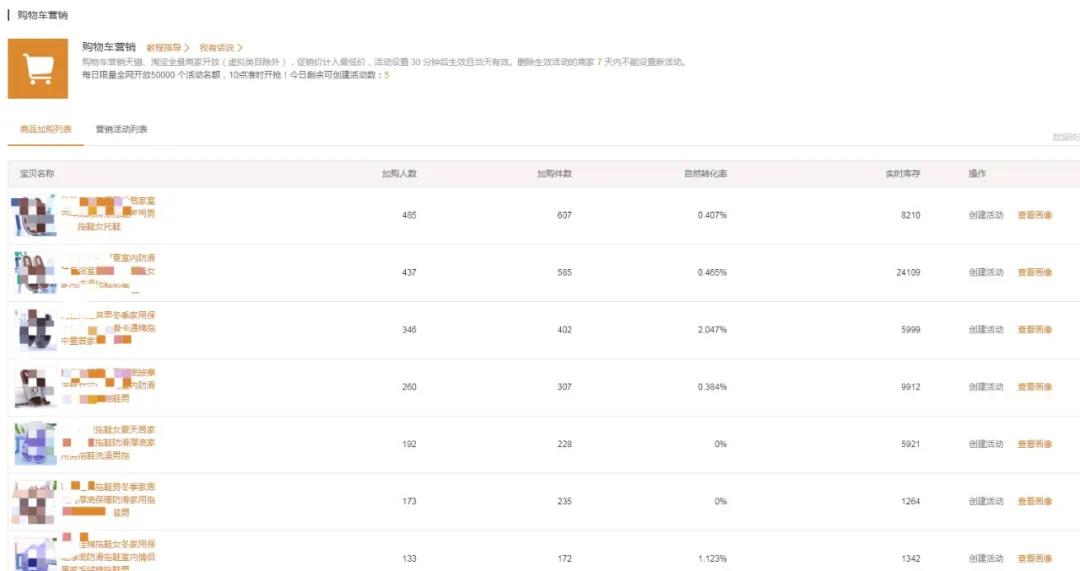Click the 加购件数 column header
The image size is (1080, 571).
click(554, 174)
